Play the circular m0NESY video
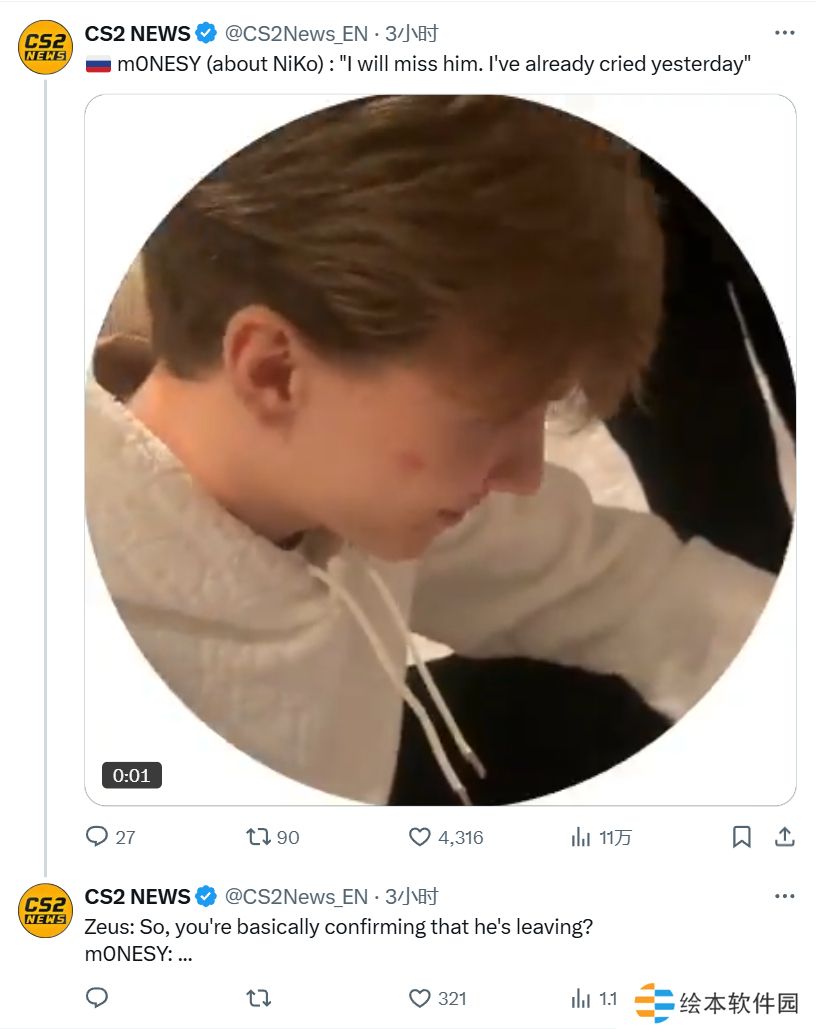The height and width of the screenshot is (1029, 816). [x=440, y=450]
